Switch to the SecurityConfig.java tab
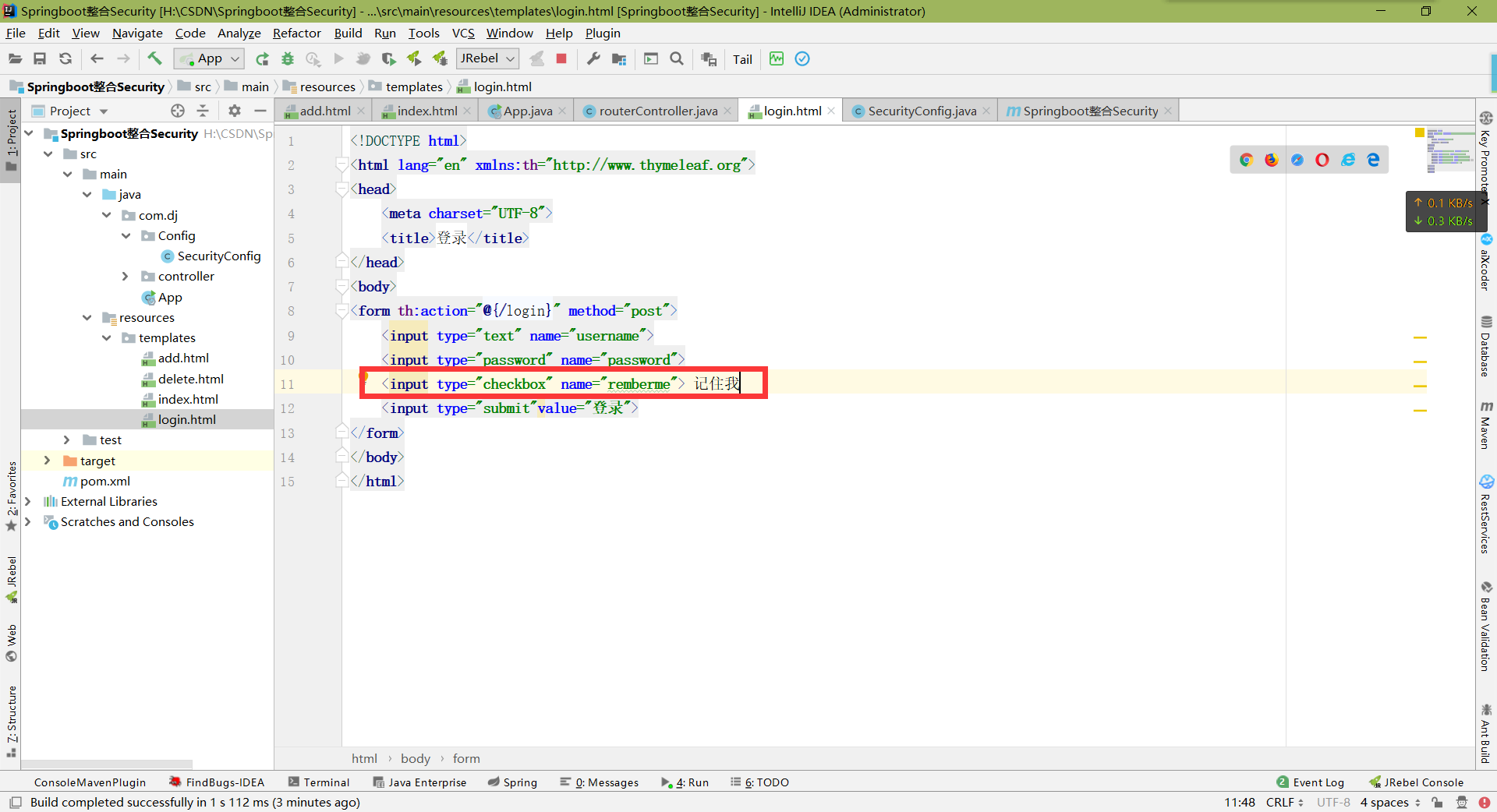The height and width of the screenshot is (812, 1497). coord(922,111)
